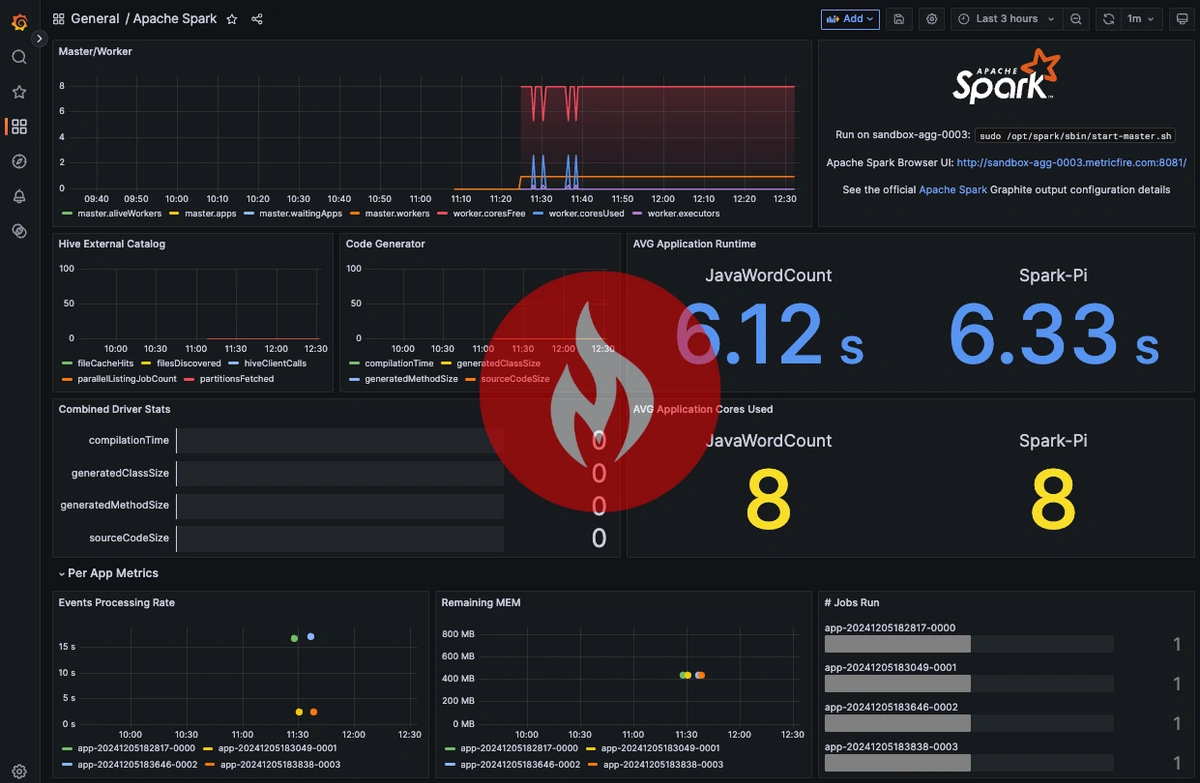Open the dashboard search sidebar icon
Viewport: 1200px width, 783px height.
[20, 57]
